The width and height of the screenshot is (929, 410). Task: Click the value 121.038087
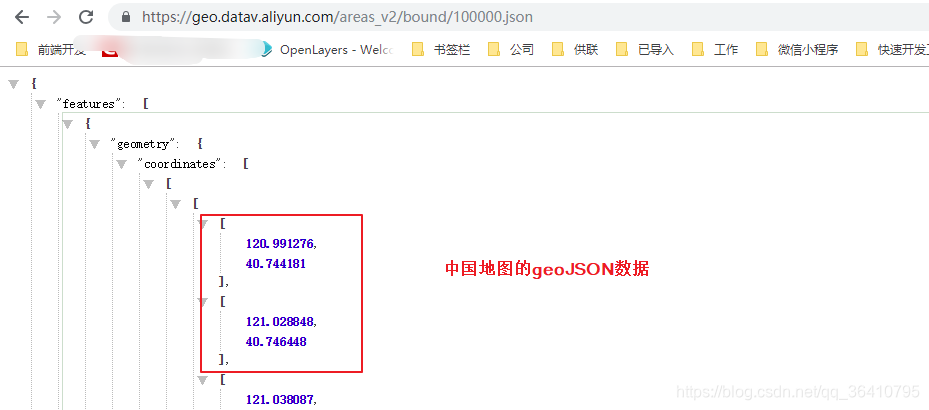(x=281, y=400)
